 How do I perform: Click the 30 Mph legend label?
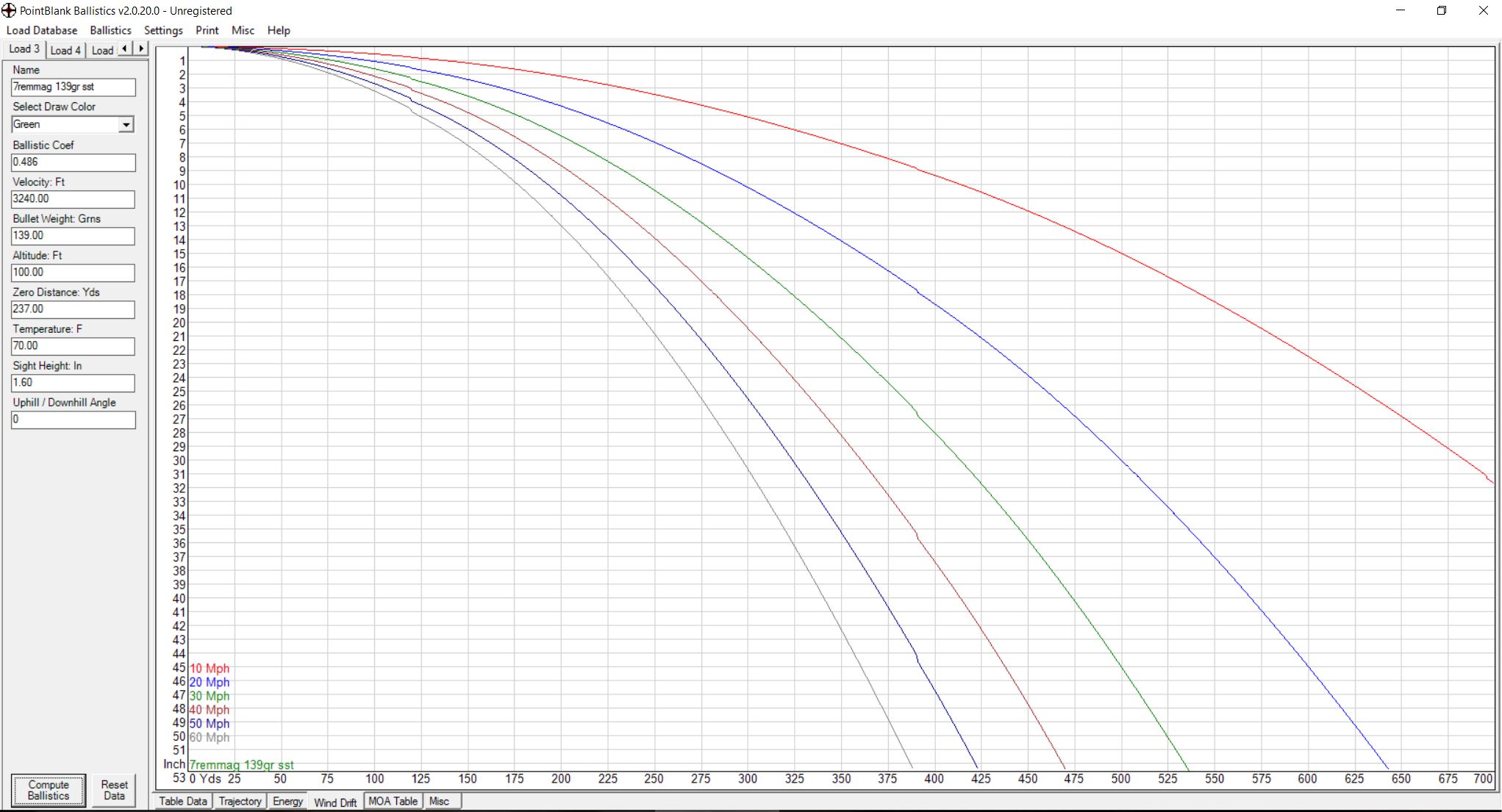(210, 696)
